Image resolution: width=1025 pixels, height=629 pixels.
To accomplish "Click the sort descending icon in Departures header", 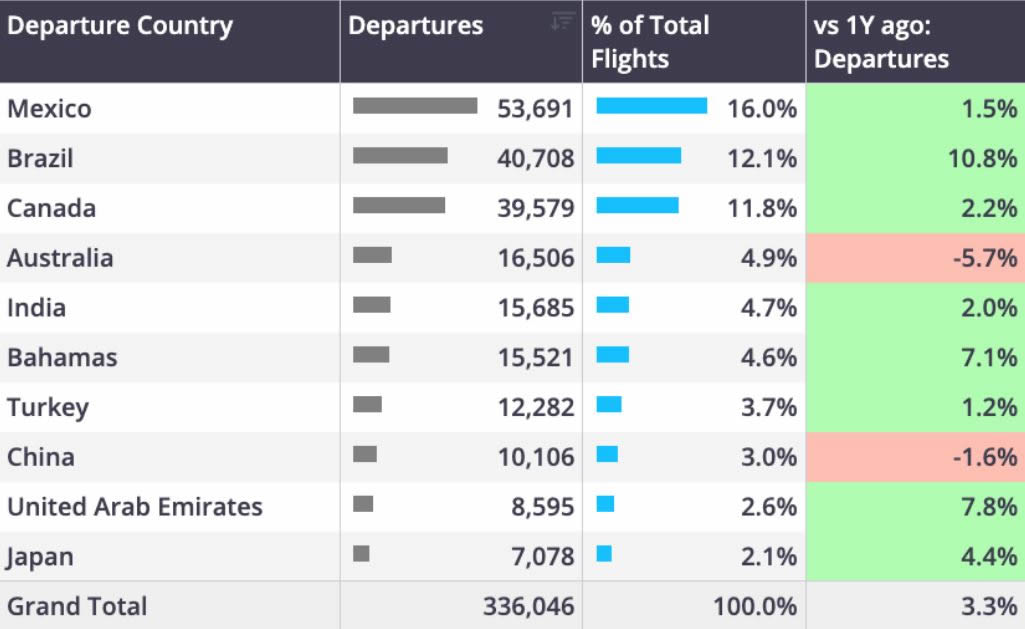I will coord(563,22).
